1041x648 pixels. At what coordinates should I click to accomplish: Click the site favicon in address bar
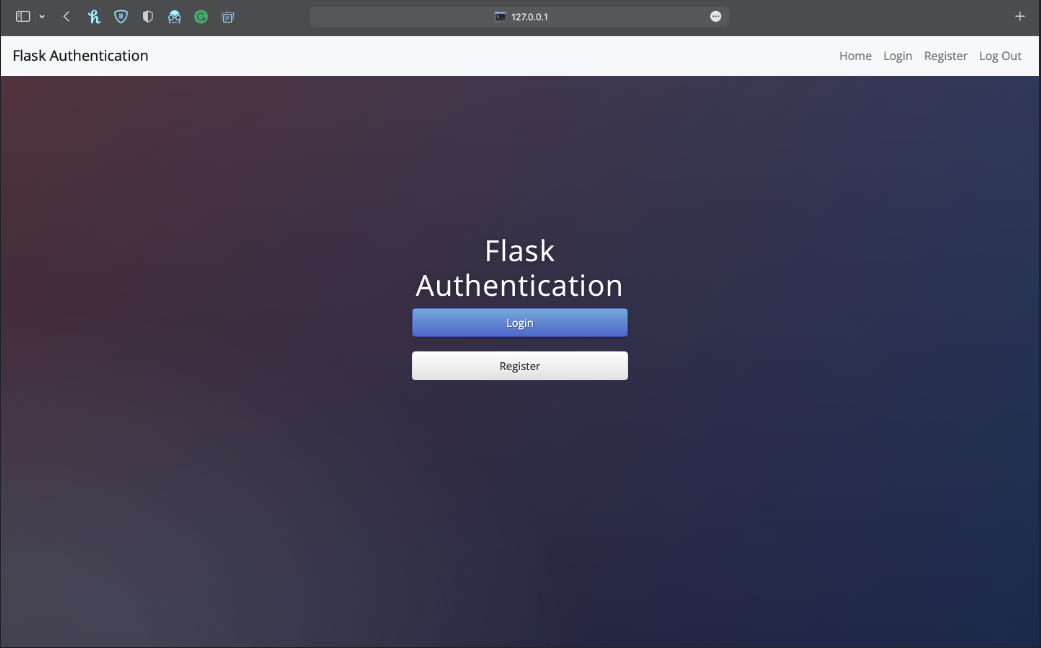[500, 17]
